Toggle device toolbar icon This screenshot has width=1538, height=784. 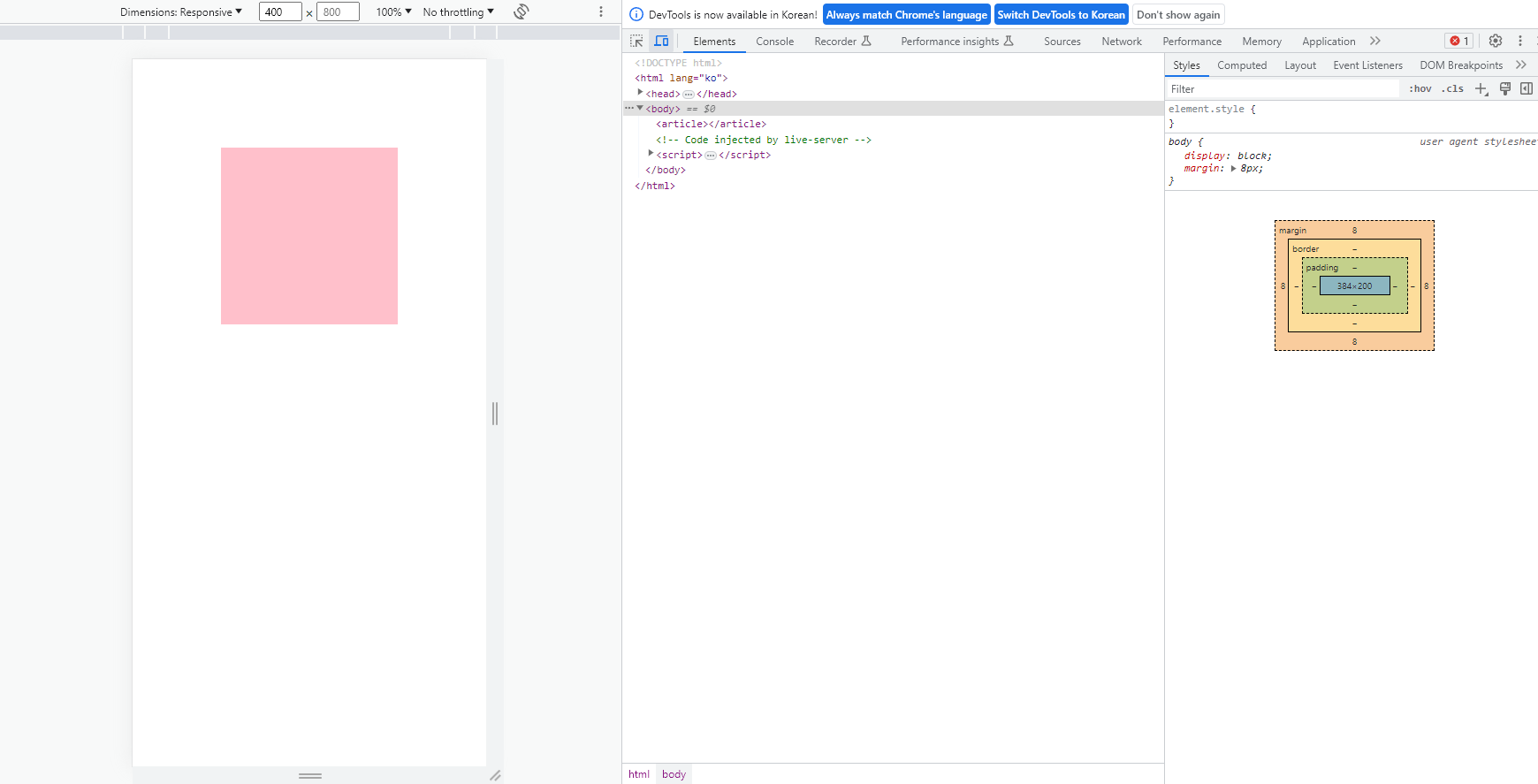pyautogui.click(x=661, y=41)
